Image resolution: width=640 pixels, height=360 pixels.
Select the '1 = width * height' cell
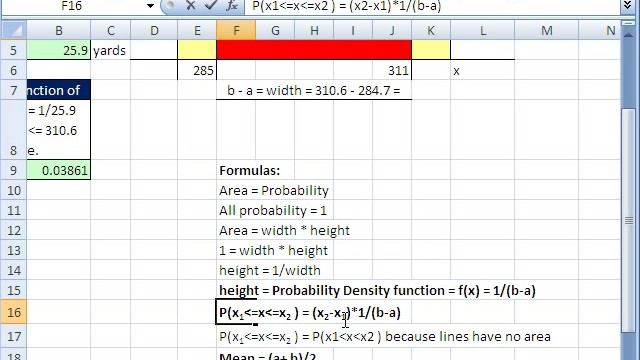(236, 250)
